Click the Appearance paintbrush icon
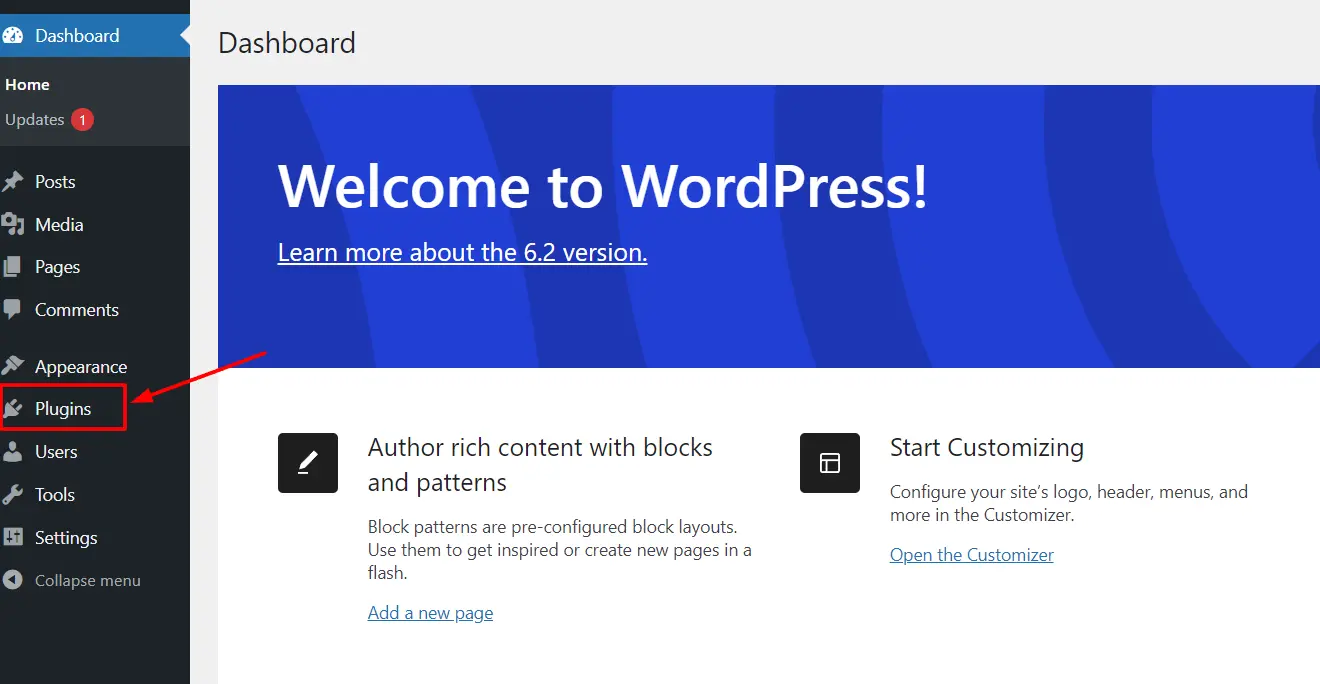 tap(12, 366)
